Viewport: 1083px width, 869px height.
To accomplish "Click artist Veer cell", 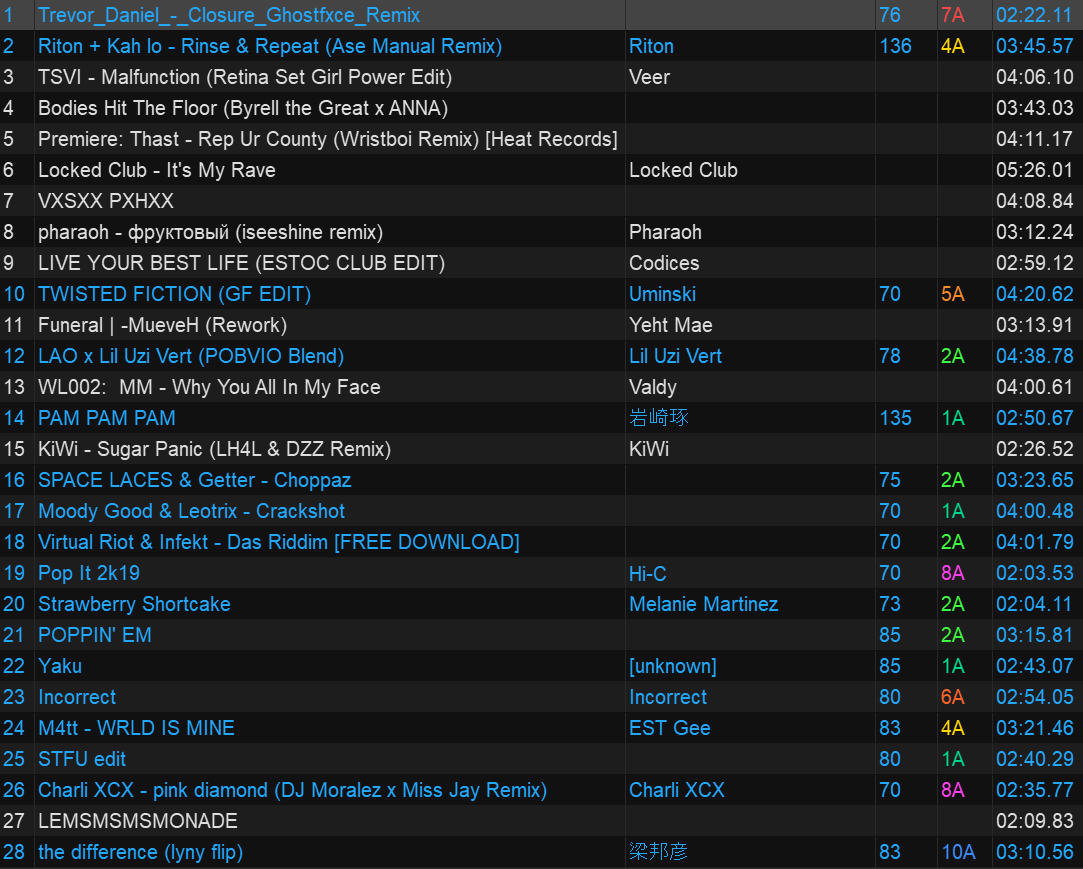I will tap(649, 77).
